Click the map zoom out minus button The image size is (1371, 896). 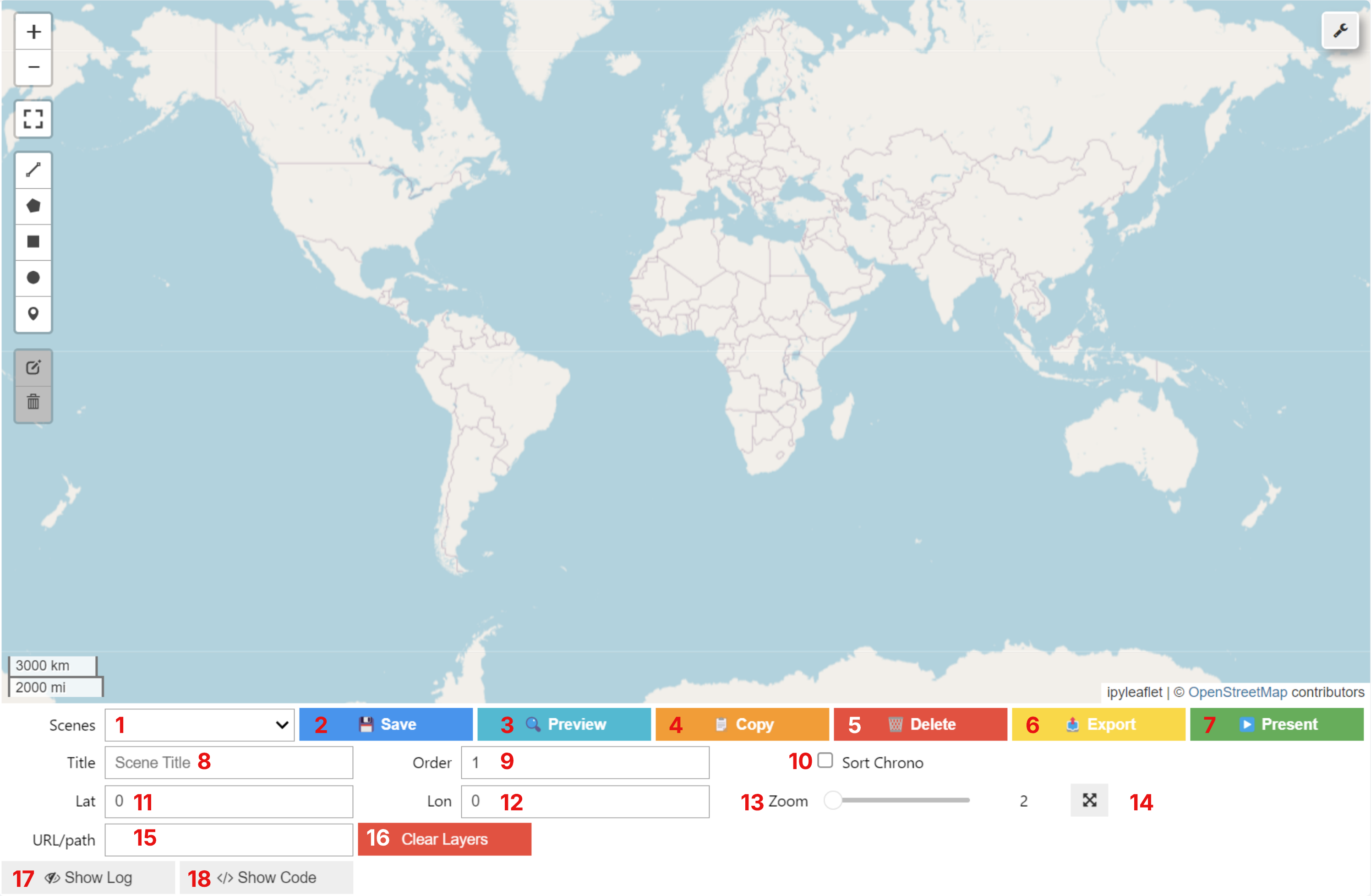click(33, 67)
